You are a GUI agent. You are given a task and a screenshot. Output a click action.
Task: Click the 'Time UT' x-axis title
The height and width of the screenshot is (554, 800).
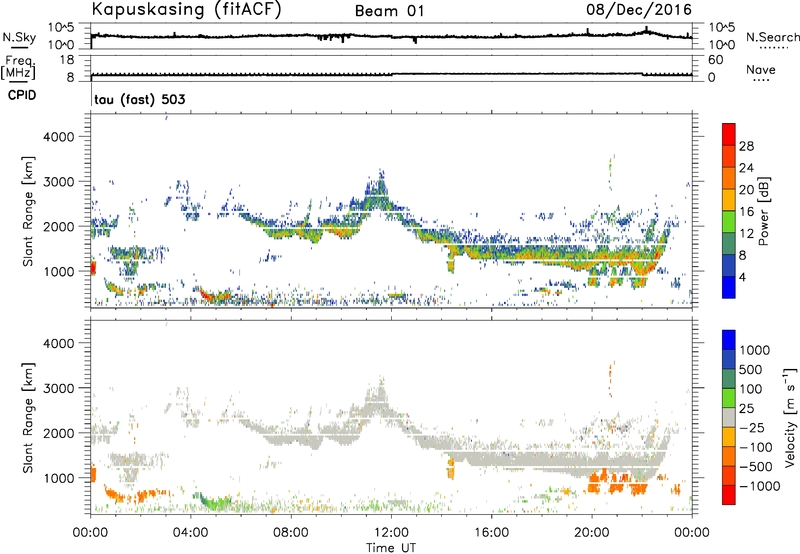click(391, 548)
